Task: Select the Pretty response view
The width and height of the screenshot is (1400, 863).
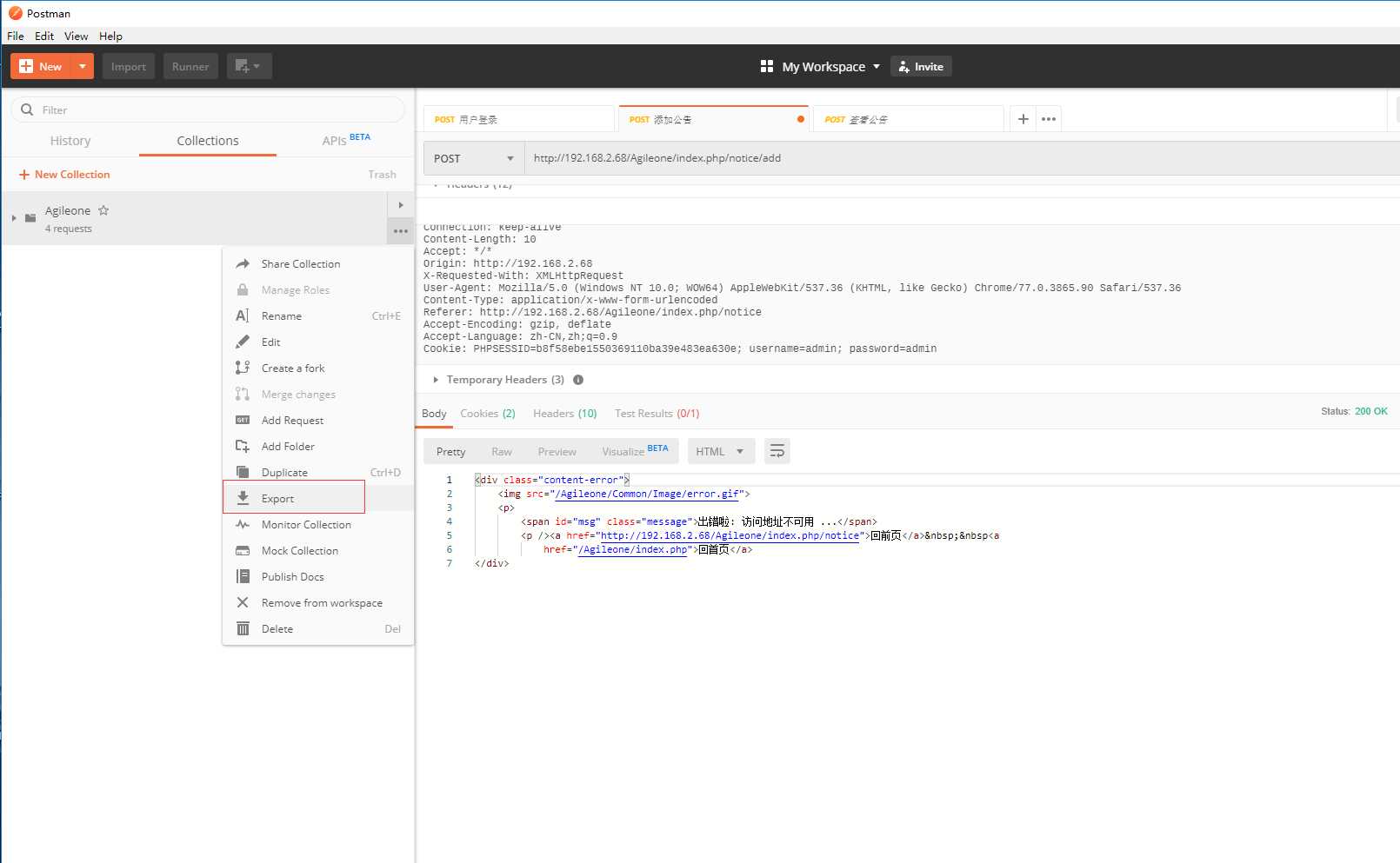Action: (x=450, y=452)
